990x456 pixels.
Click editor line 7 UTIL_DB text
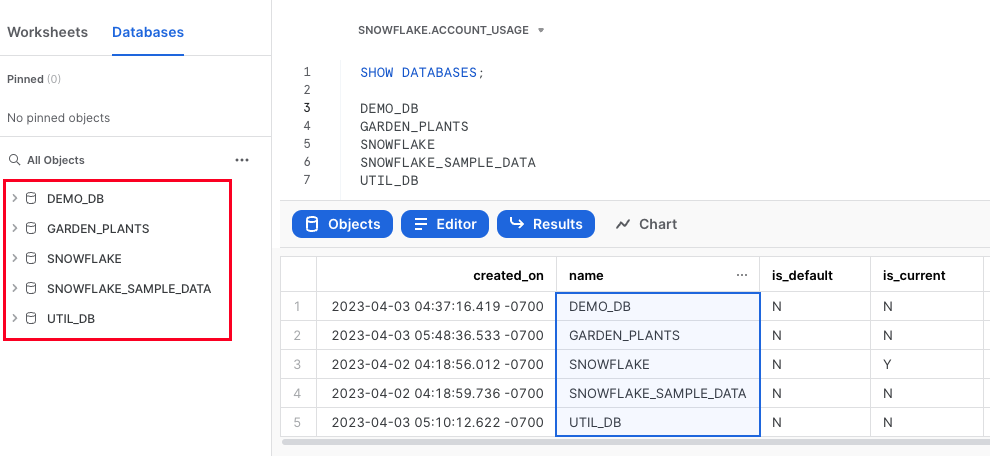[x=389, y=181]
